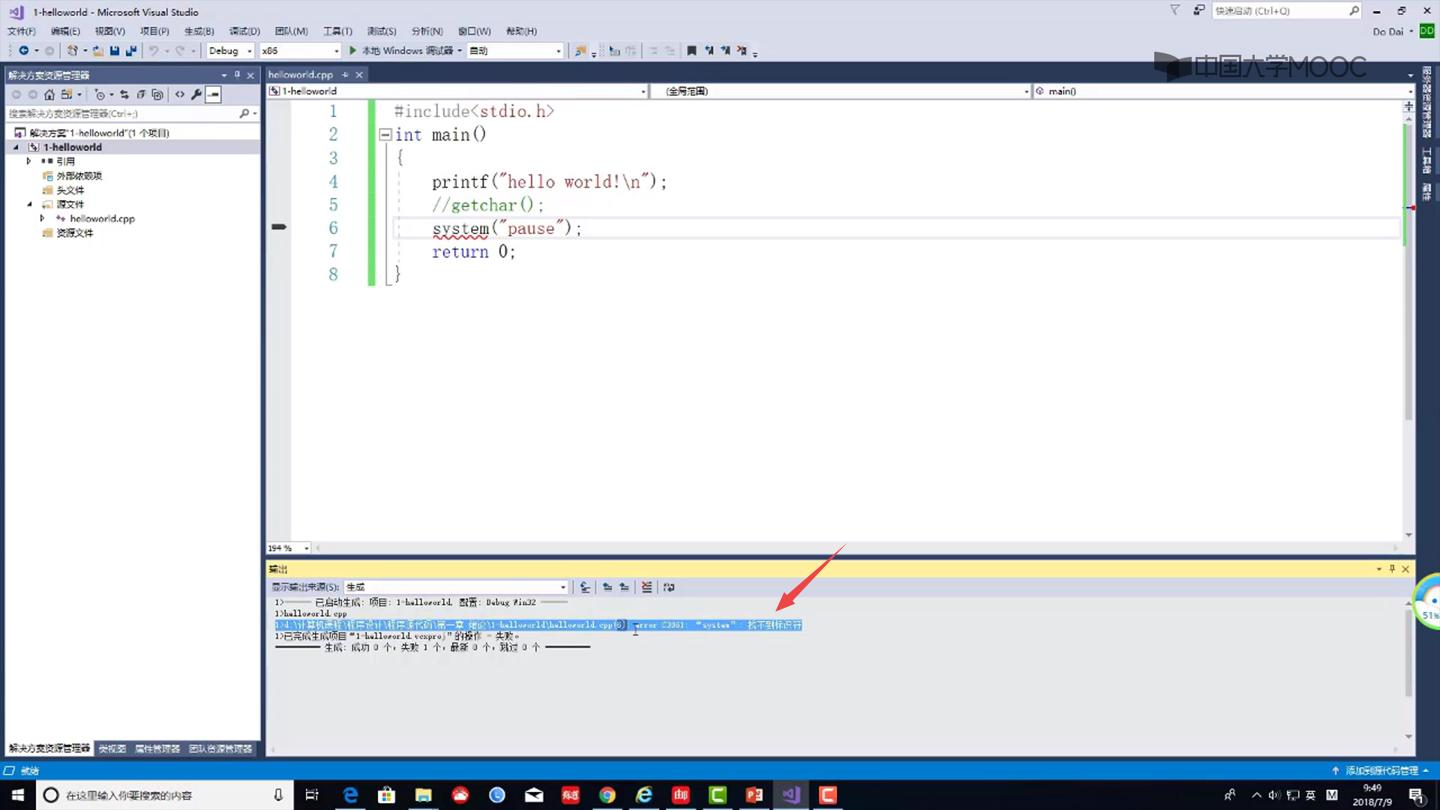Click the View Code icon in Solution Explorer

(180, 95)
